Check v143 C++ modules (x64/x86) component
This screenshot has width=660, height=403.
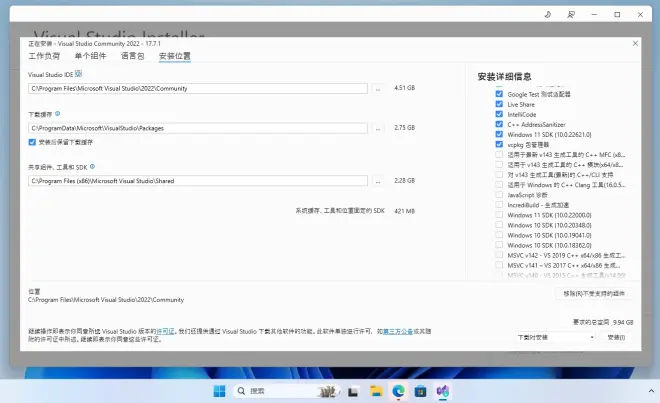tap(499, 165)
